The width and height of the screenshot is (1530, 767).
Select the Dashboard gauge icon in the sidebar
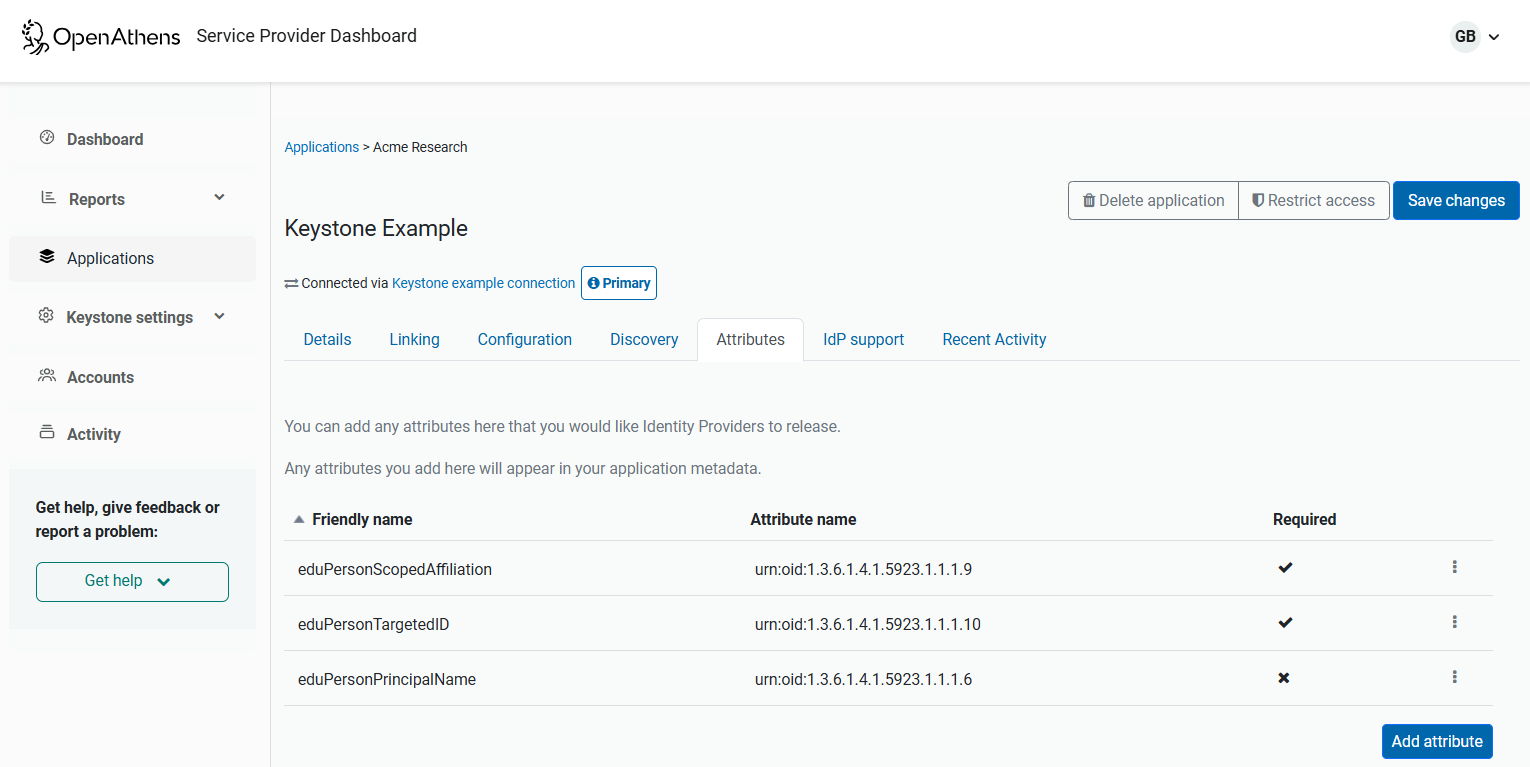click(46, 138)
